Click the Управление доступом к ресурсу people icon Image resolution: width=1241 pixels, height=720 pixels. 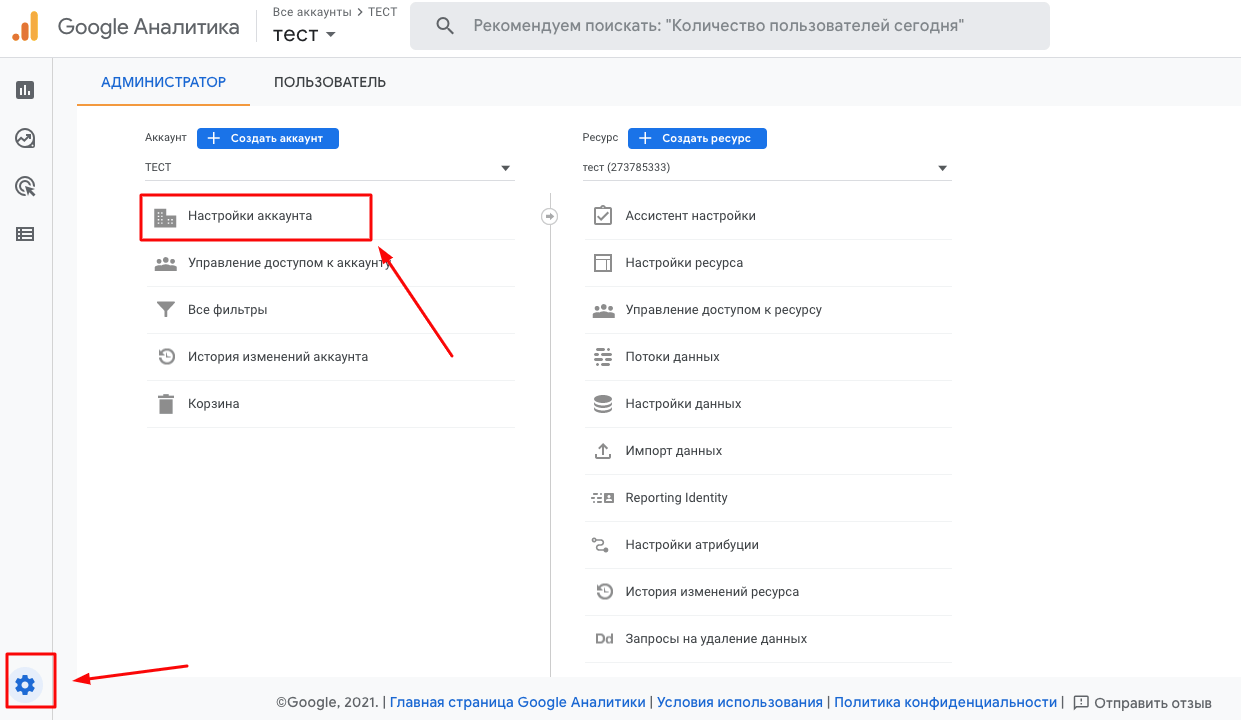click(x=603, y=310)
